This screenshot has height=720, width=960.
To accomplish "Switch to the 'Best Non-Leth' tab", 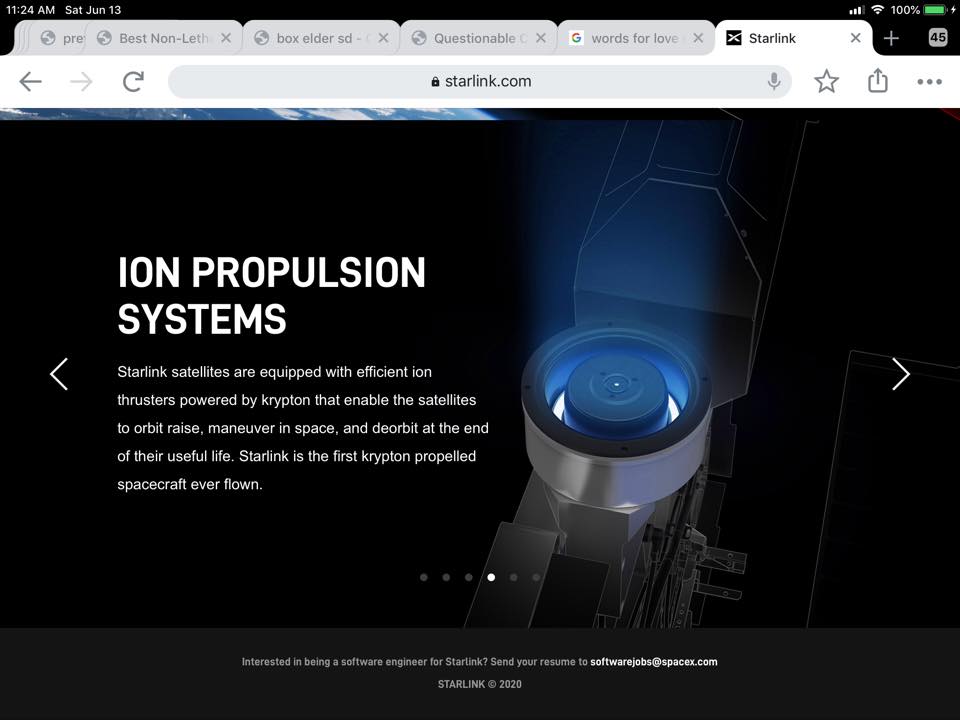I will coord(163,38).
